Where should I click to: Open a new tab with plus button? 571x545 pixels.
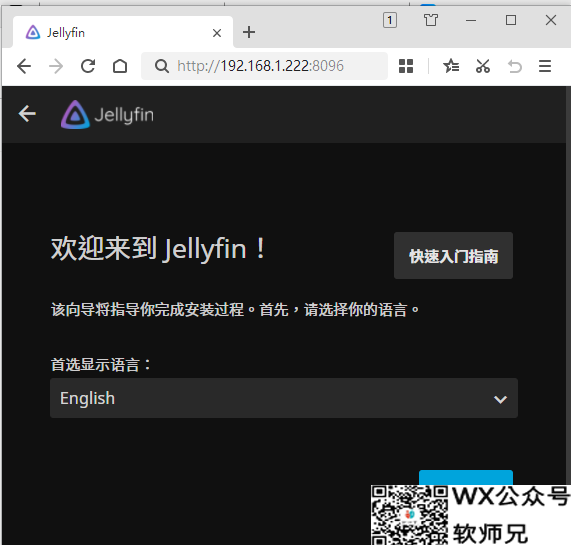(x=249, y=32)
